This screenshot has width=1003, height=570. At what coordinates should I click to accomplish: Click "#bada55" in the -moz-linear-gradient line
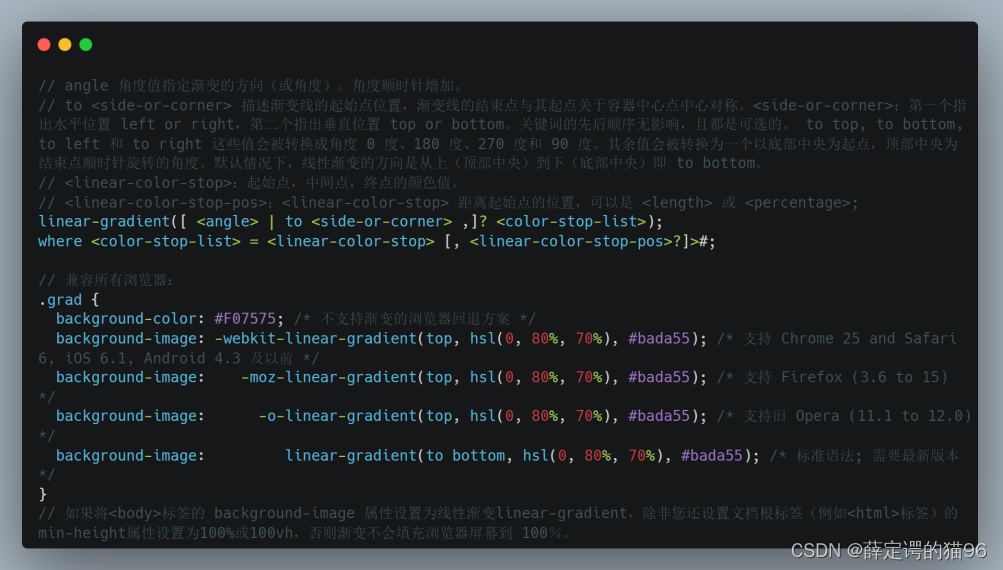[659, 377]
